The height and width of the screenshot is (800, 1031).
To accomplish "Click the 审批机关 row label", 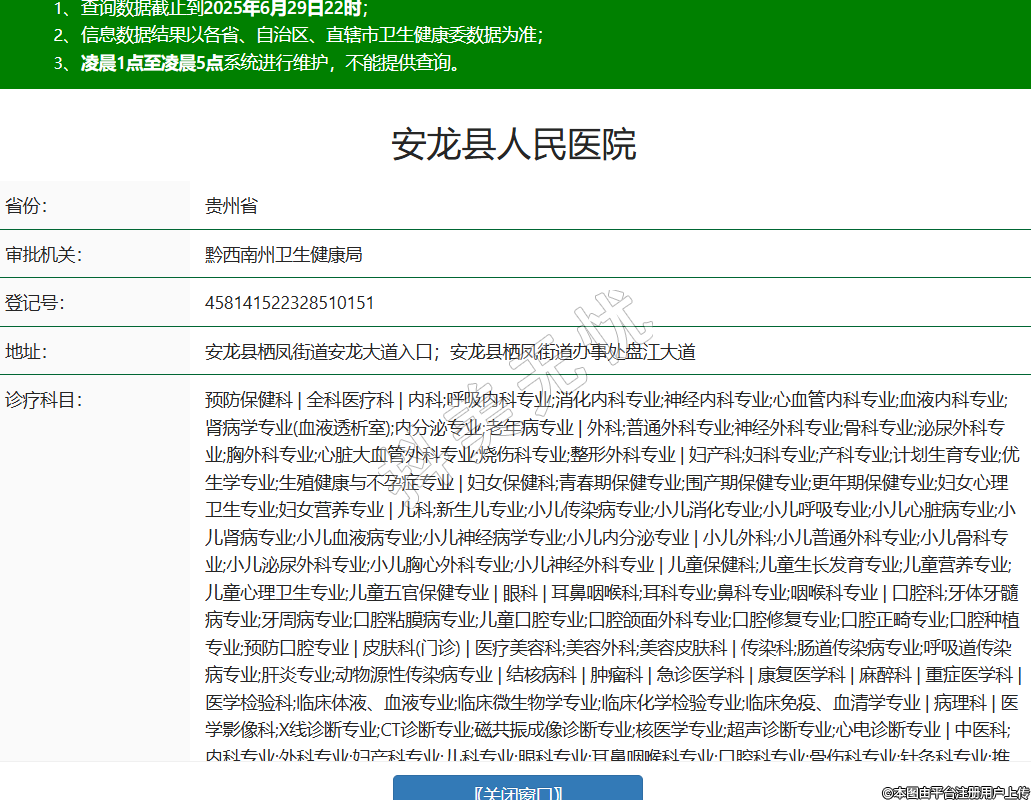I will point(44,254).
